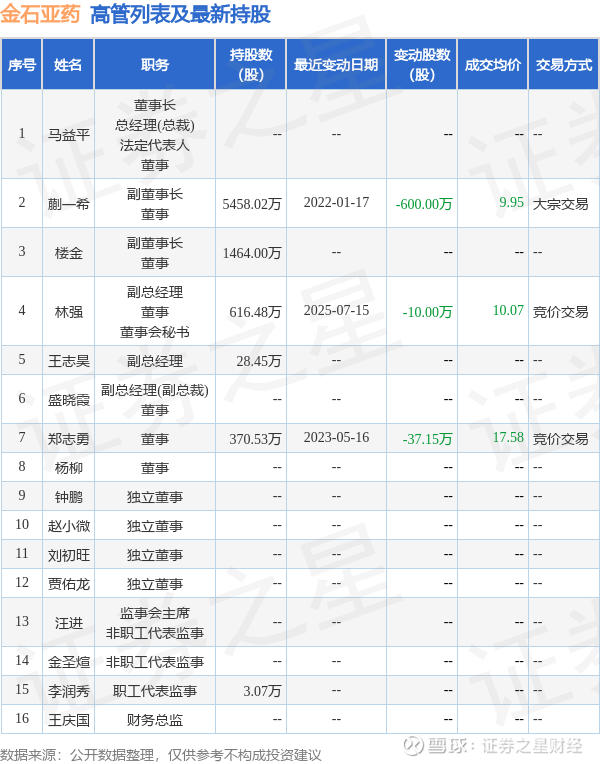
Task: Click the 监事会主席 position text
Action: [x=155, y=613]
